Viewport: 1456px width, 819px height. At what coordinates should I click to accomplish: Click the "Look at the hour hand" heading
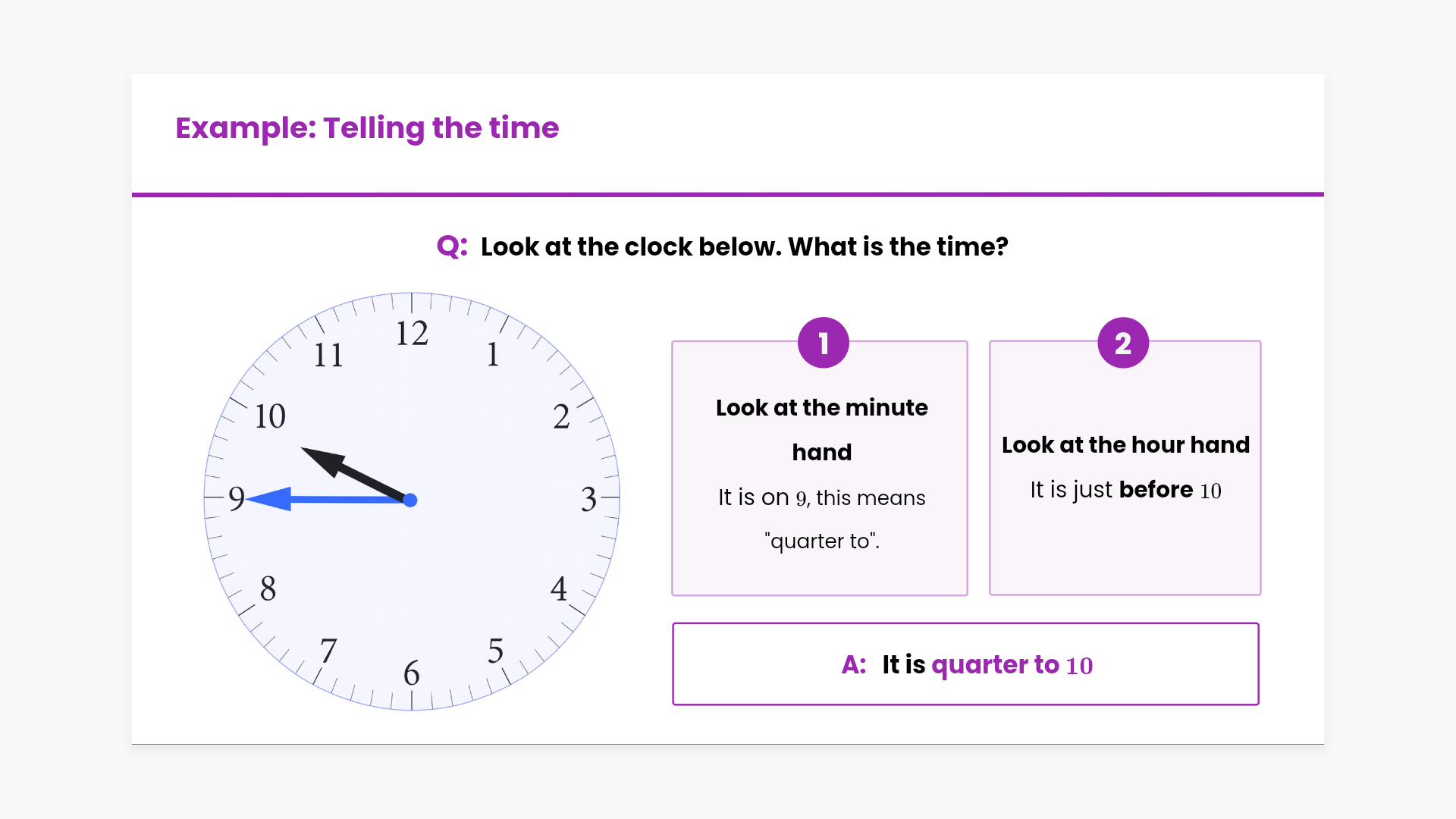tap(1125, 444)
